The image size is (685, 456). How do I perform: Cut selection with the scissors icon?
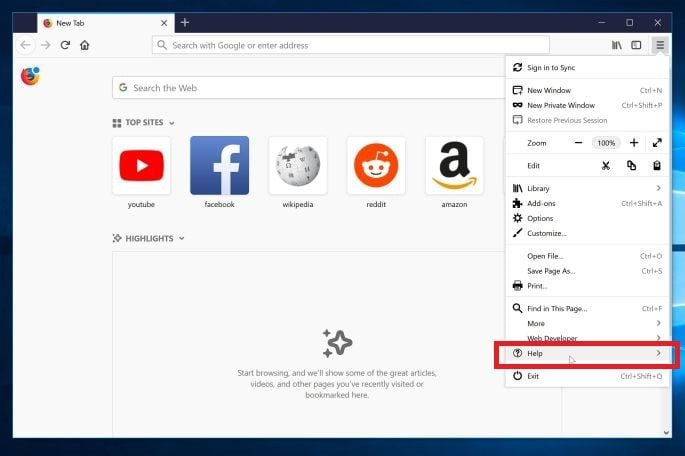pyautogui.click(x=605, y=166)
